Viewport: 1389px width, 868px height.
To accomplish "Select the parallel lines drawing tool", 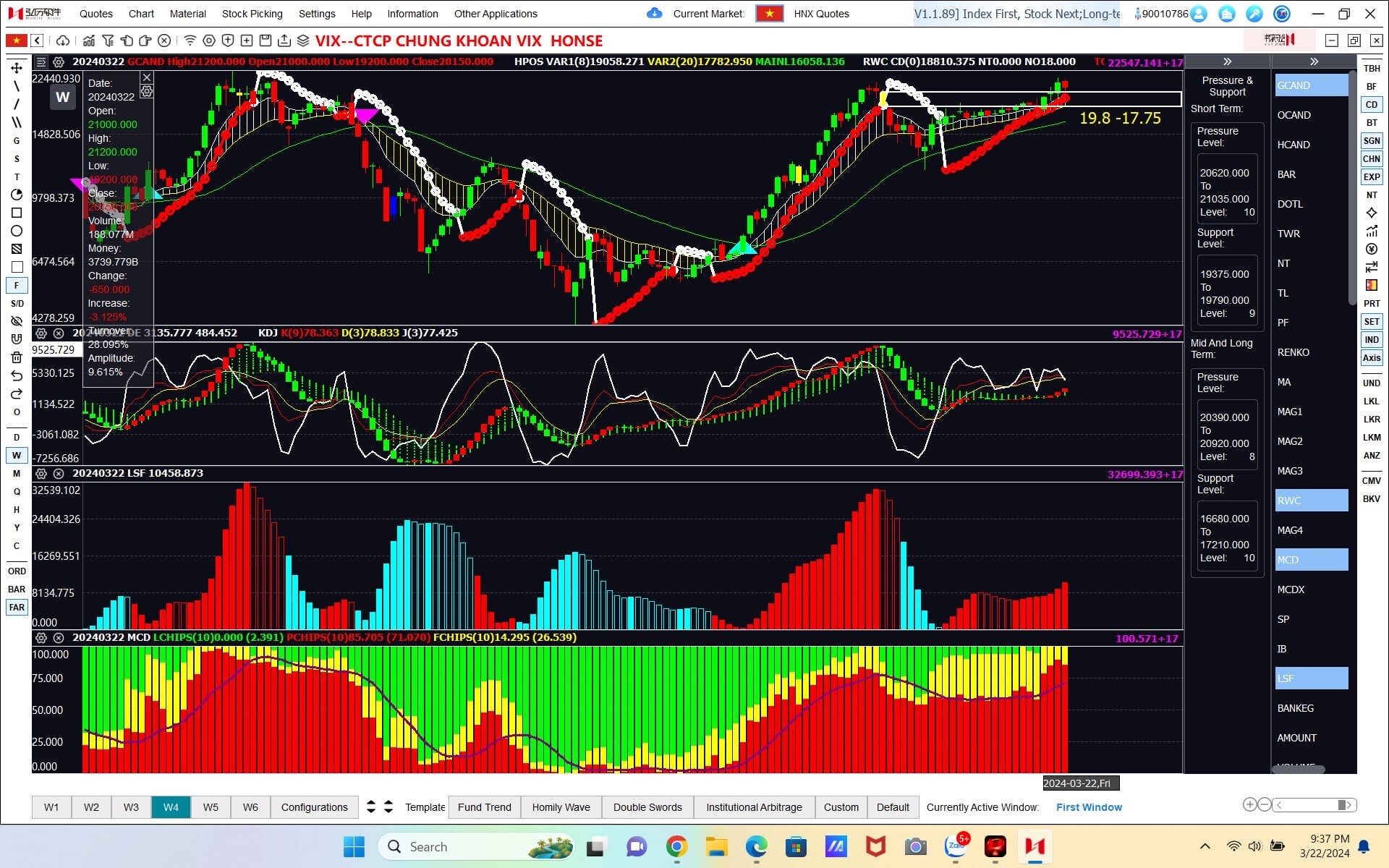I will [17, 122].
